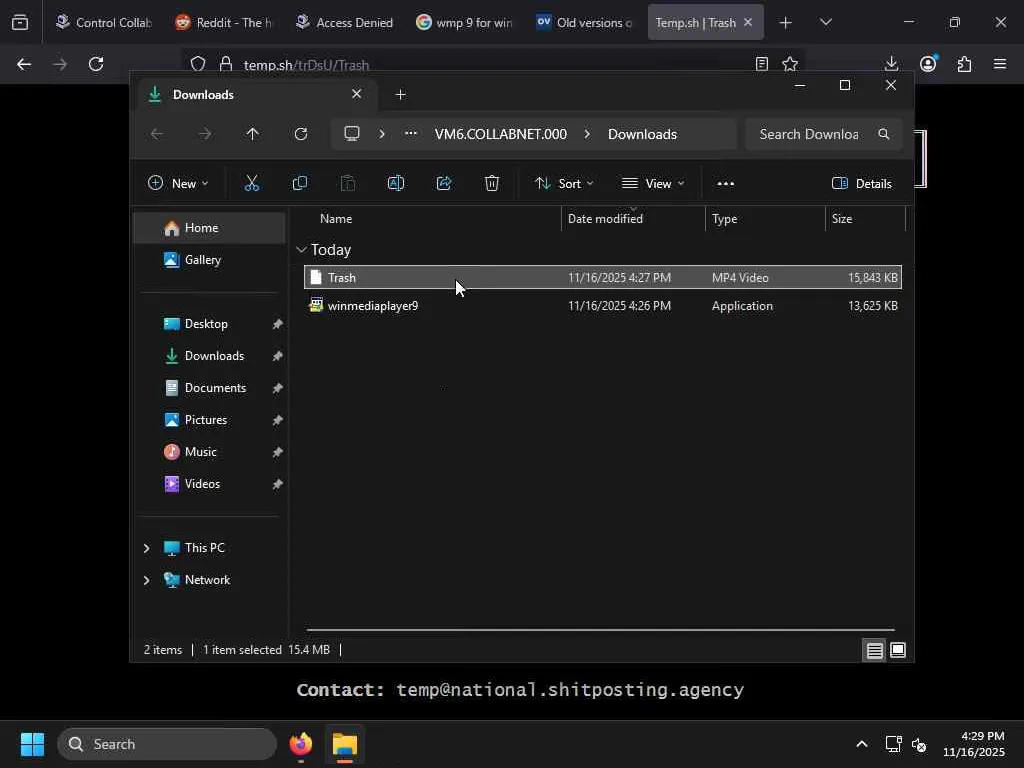
Task: Go up one folder level with Up arrow
Action: [253, 134]
